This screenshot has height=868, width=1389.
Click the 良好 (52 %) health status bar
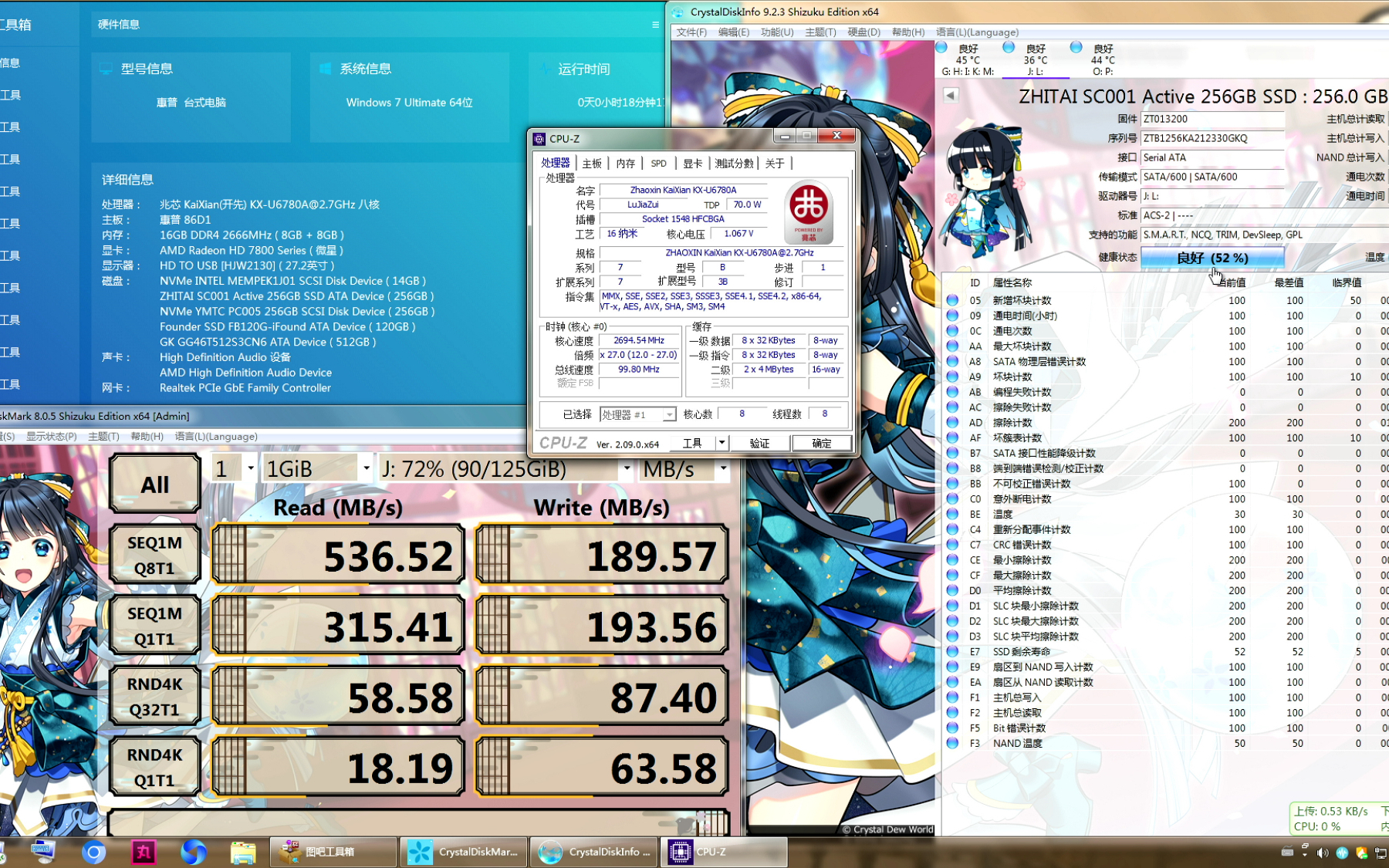coord(1212,258)
